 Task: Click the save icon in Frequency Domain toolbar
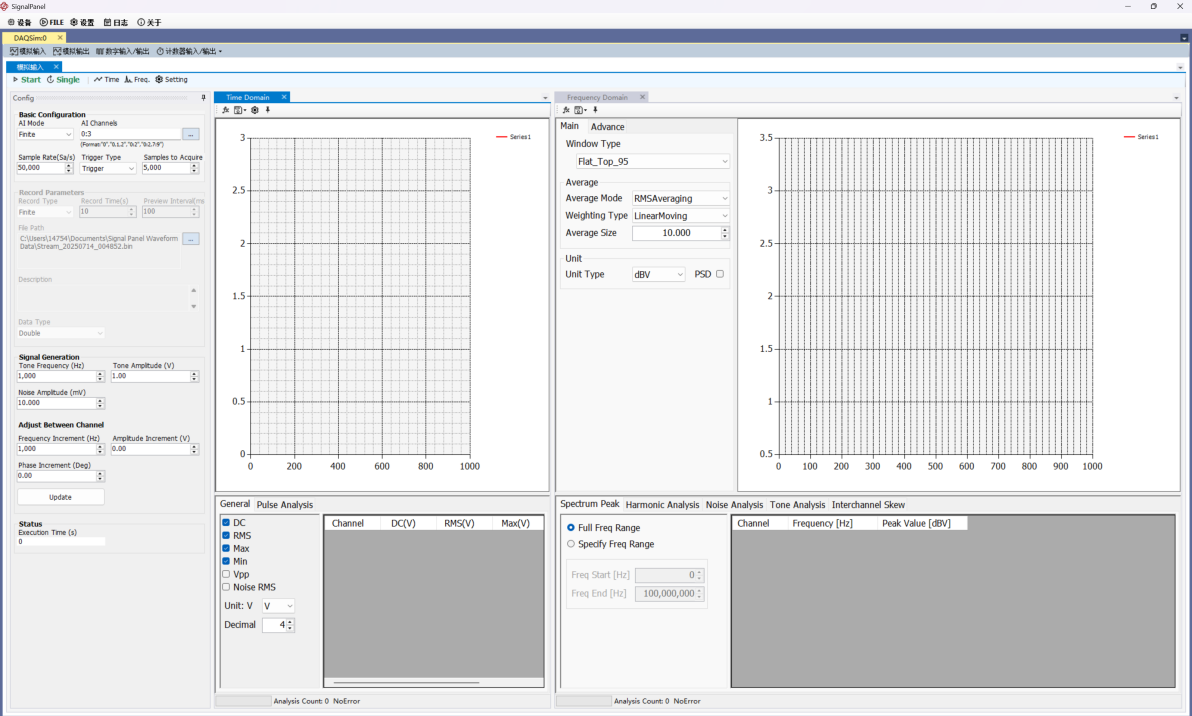[580, 110]
